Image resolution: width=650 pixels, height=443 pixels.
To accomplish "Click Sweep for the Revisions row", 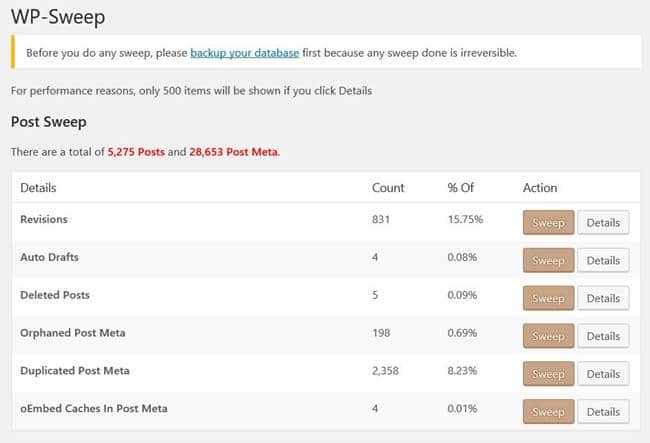I will click(548, 223).
